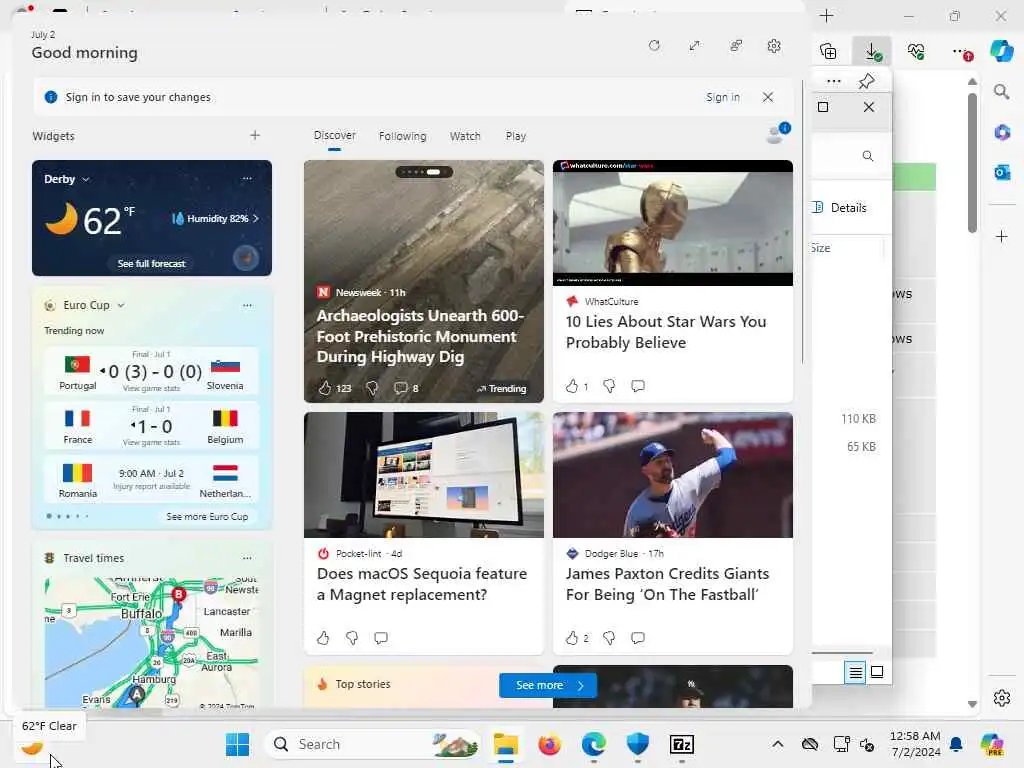Viewport: 1024px width, 768px height.
Task: Open the profile avatar with notification badge
Action: [x=777, y=133]
